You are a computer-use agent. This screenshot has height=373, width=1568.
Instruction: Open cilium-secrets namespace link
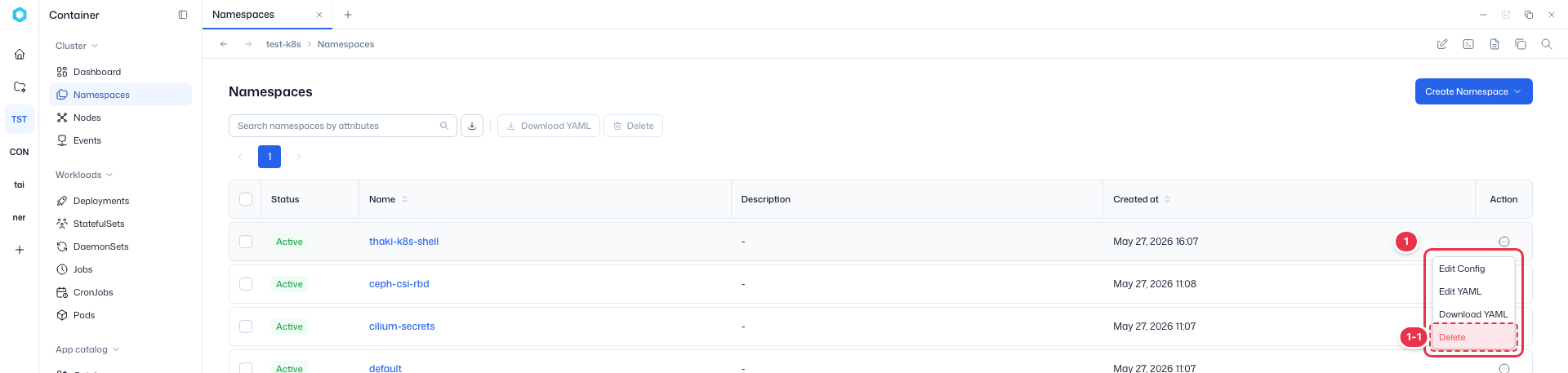[402, 326]
